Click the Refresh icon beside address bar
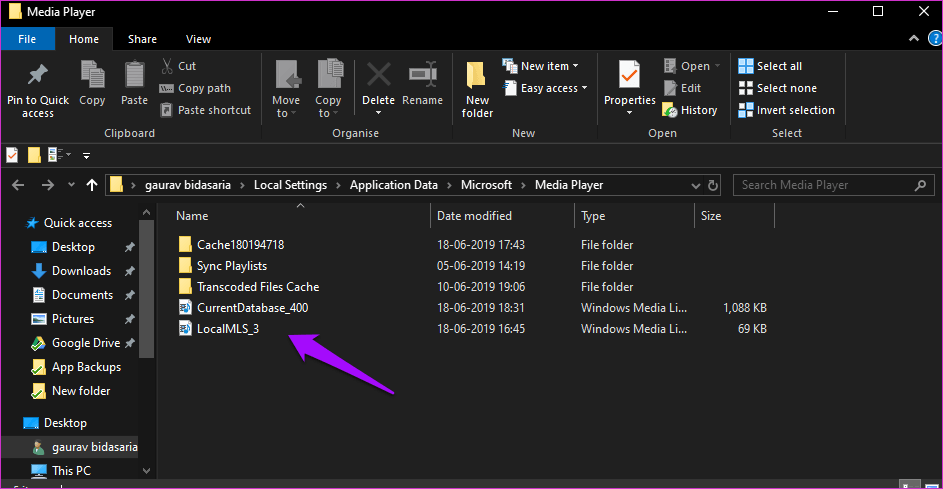Image resolution: width=943 pixels, height=489 pixels. tap(713, 185)
